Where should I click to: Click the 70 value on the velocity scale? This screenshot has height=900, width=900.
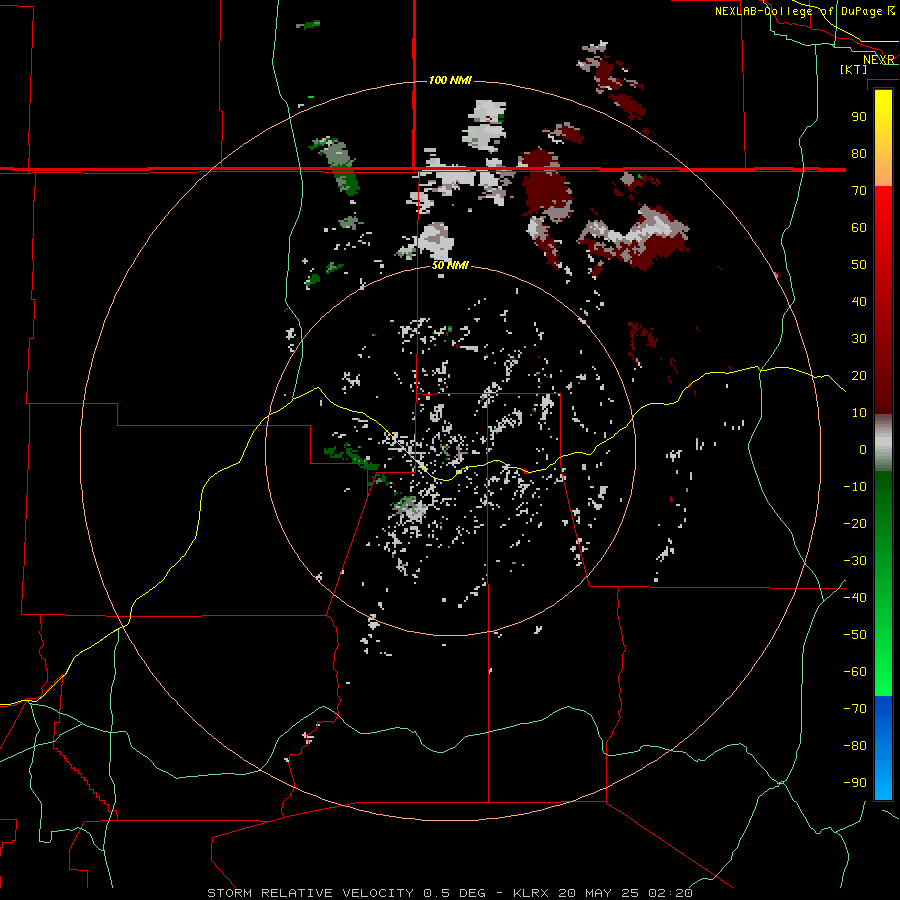coord(859,191)
